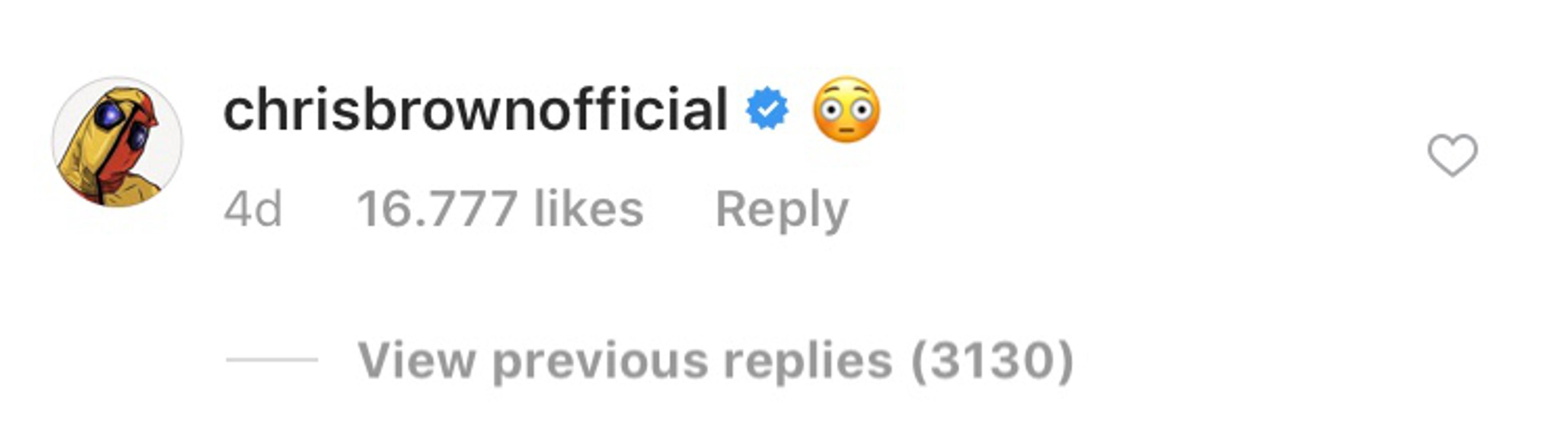Click the line beside View previous replies
Image resolution: width=1568 pixels, height=431 pixels.
272,360
